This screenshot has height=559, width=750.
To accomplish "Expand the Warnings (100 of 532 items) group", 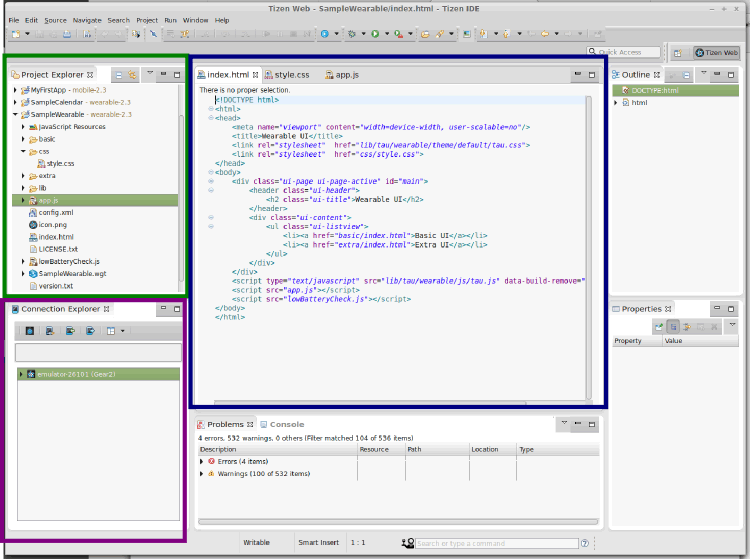I will point(201,474).
